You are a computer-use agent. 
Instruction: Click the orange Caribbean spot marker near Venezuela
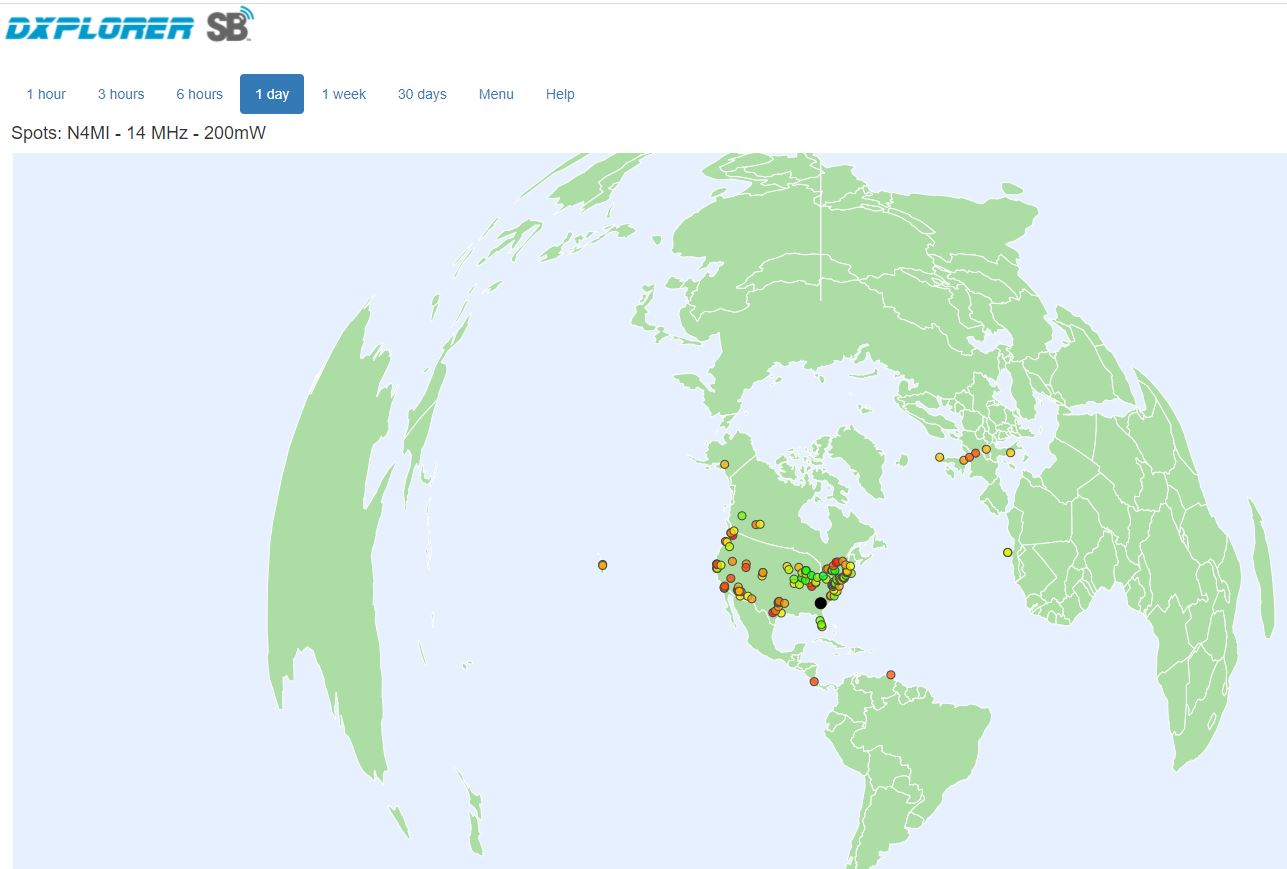(891, 674)
